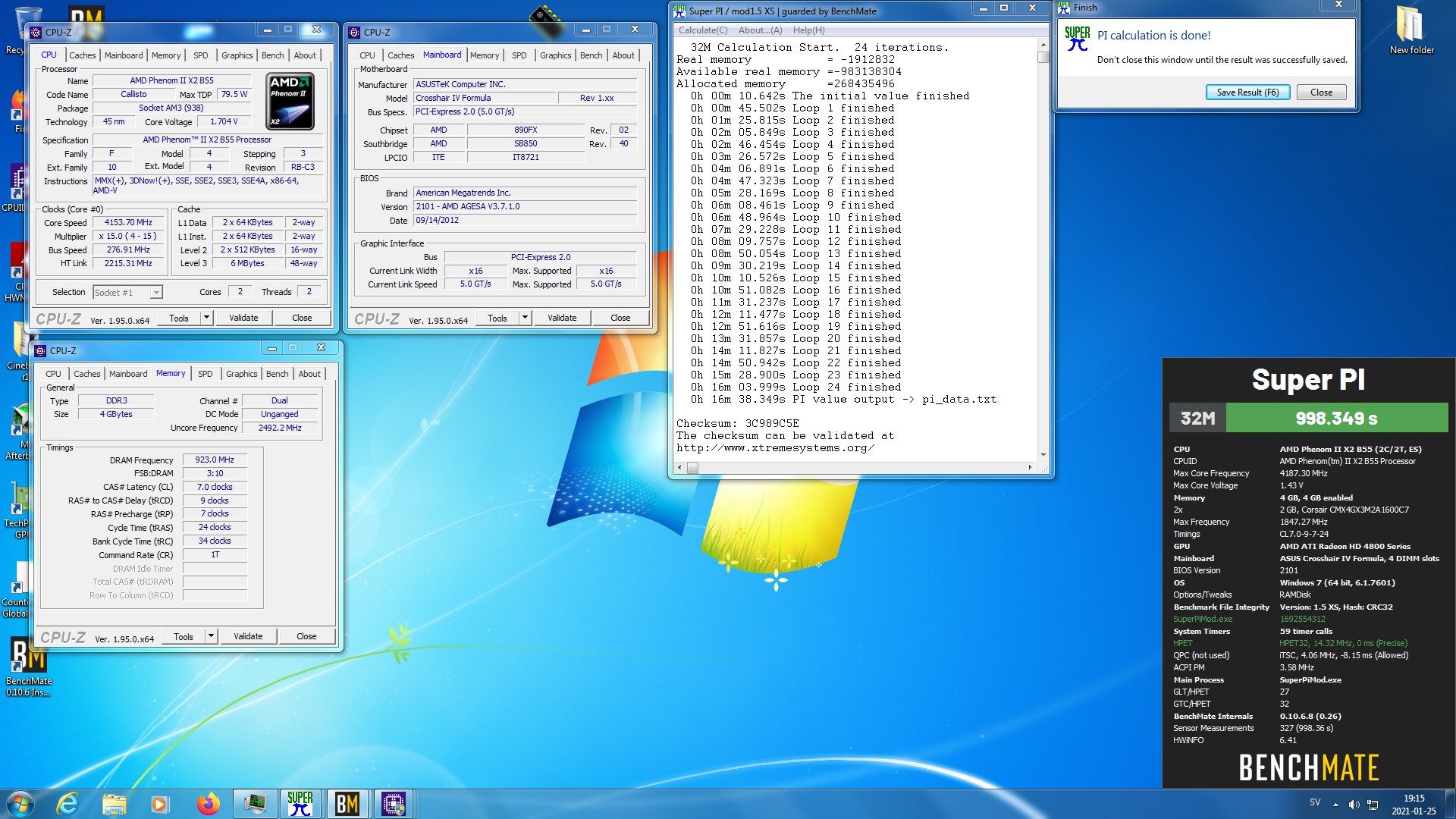Open Windows Media Player taskbar icon

[x=159, y=803]
